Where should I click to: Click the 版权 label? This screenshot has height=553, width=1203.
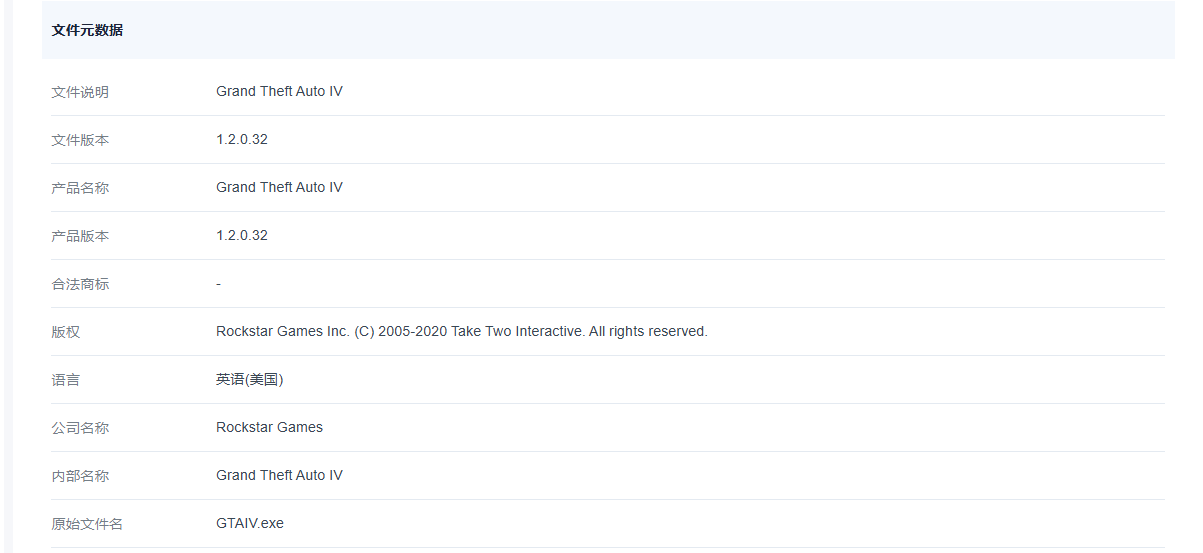click(66, 332)
